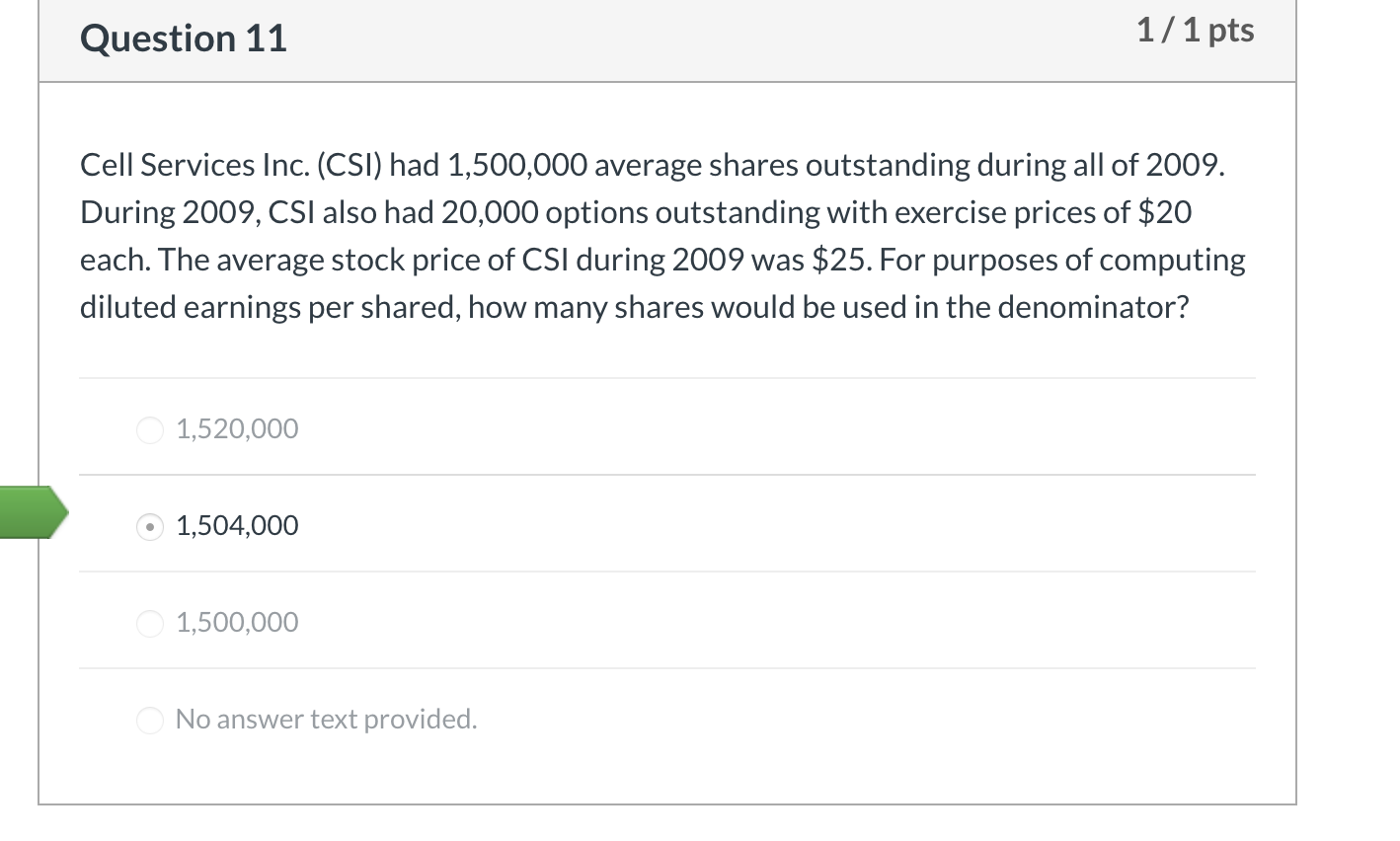Screen dimensions: 1400x841
Task: Click the 1,500,000 answer choice label
Action: point(237,623)
